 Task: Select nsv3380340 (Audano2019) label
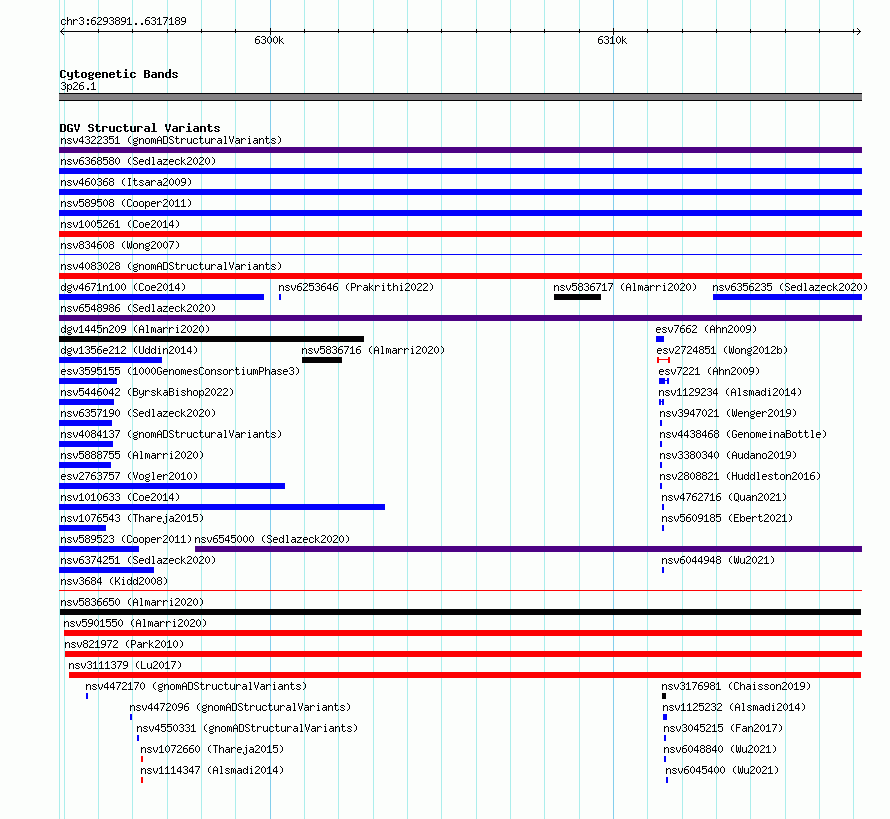point(728,455)
